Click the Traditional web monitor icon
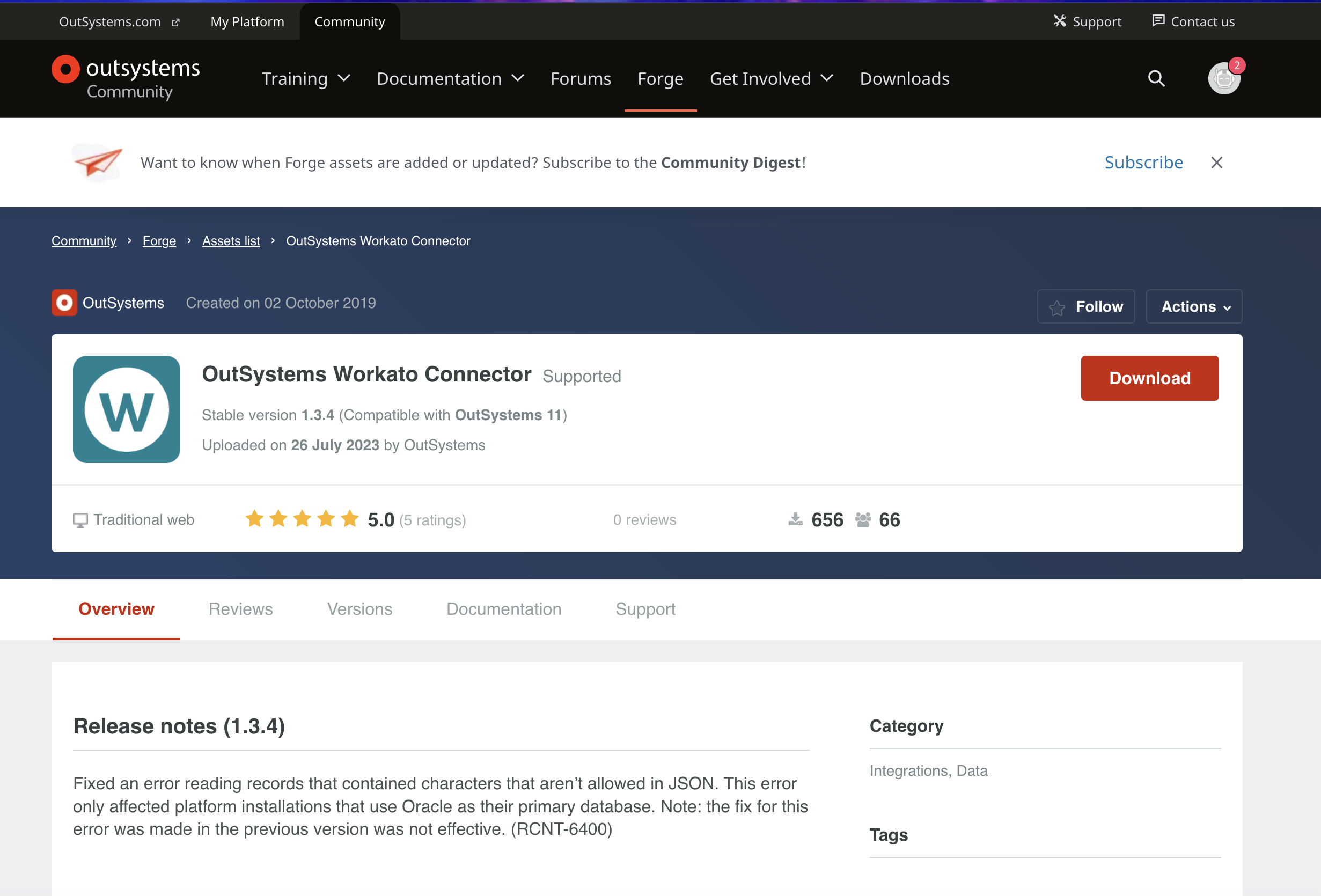Viewport: 1321px width, 896px height. pyautogui.click(x=79, y=519)
